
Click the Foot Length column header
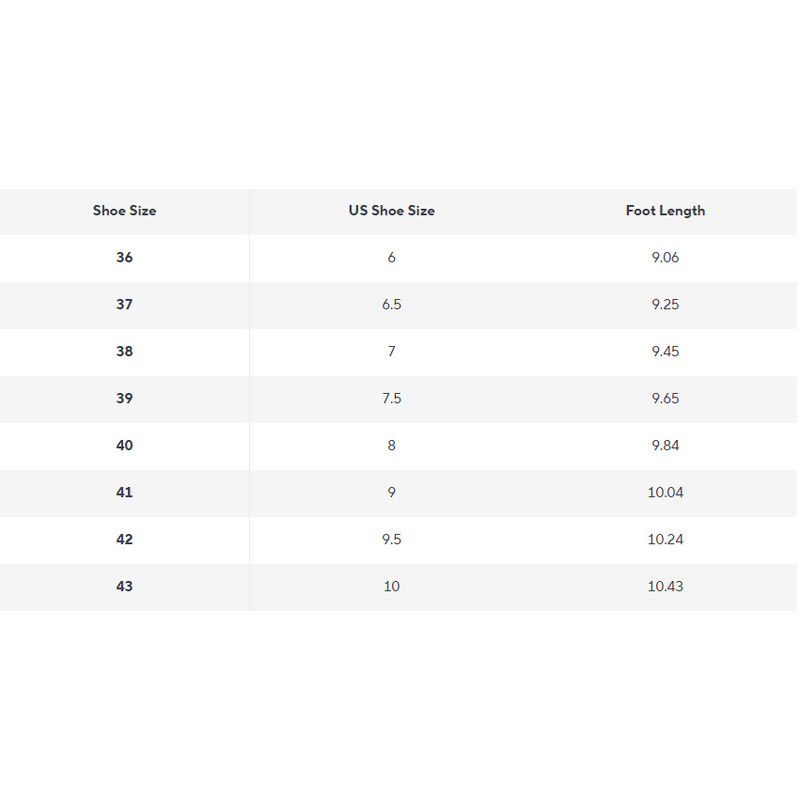tap(665, 211)
